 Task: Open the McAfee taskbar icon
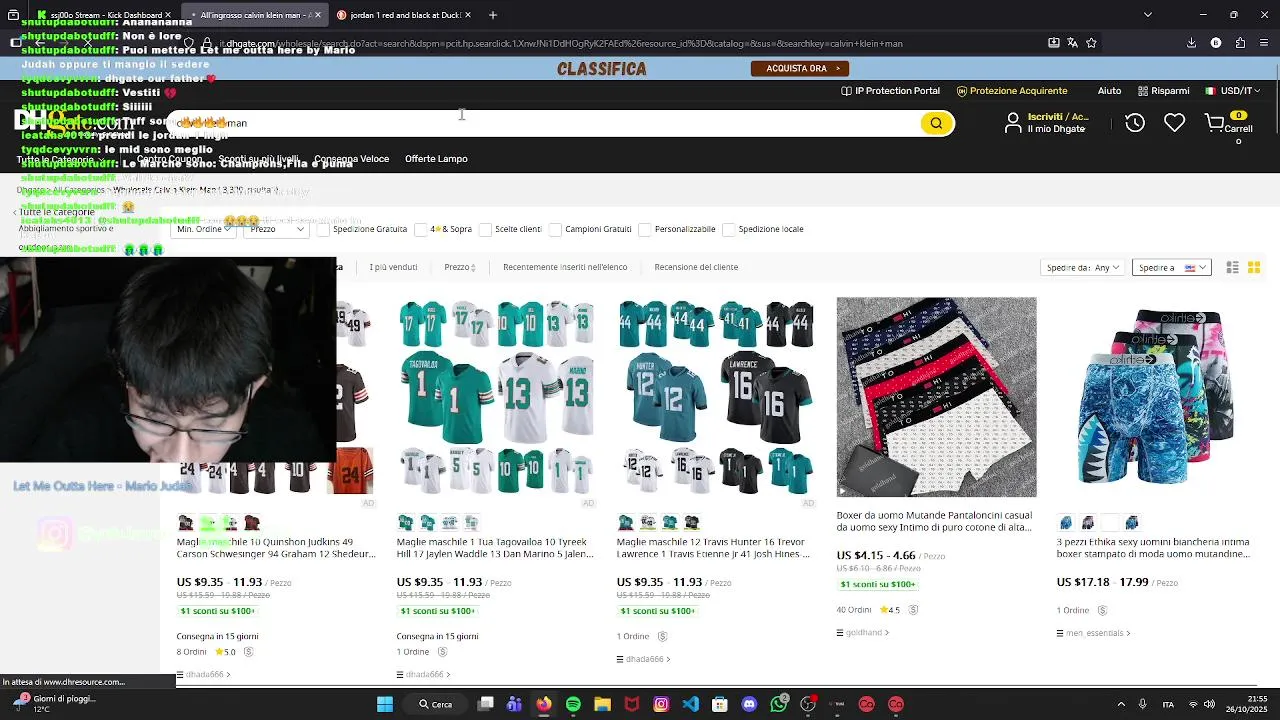[631, 704]
